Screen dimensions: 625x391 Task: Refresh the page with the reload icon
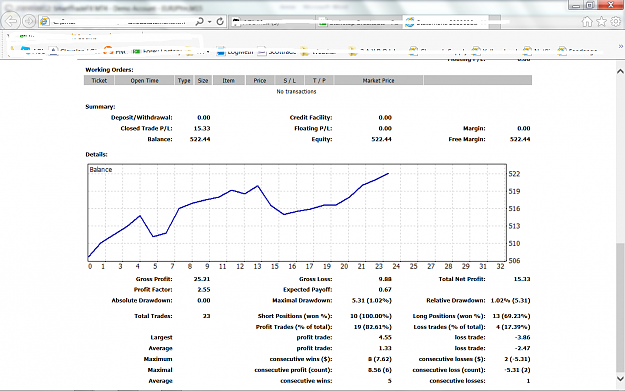tap(220, 22)
